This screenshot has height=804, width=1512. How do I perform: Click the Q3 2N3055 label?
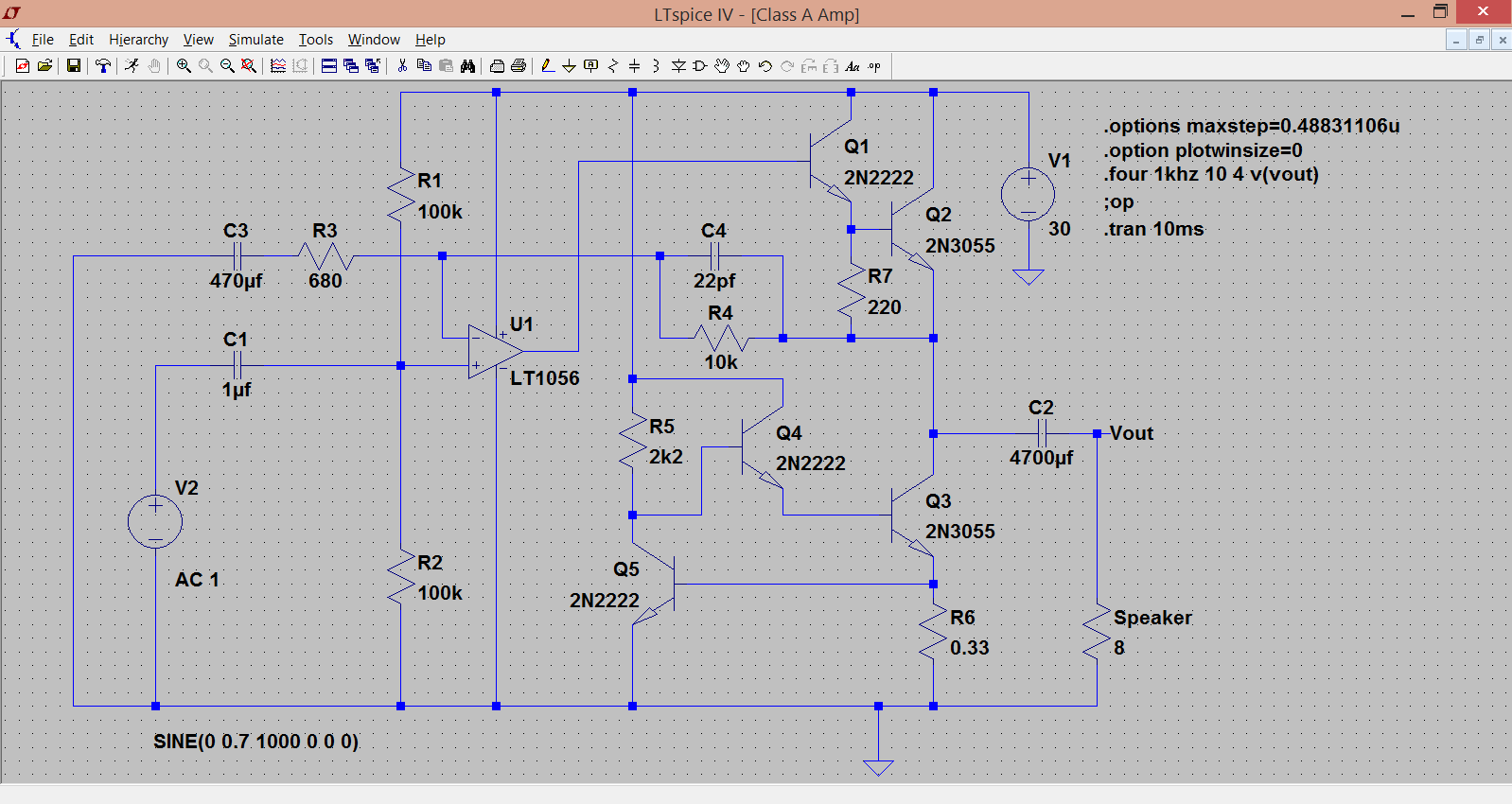coord(960,532)
